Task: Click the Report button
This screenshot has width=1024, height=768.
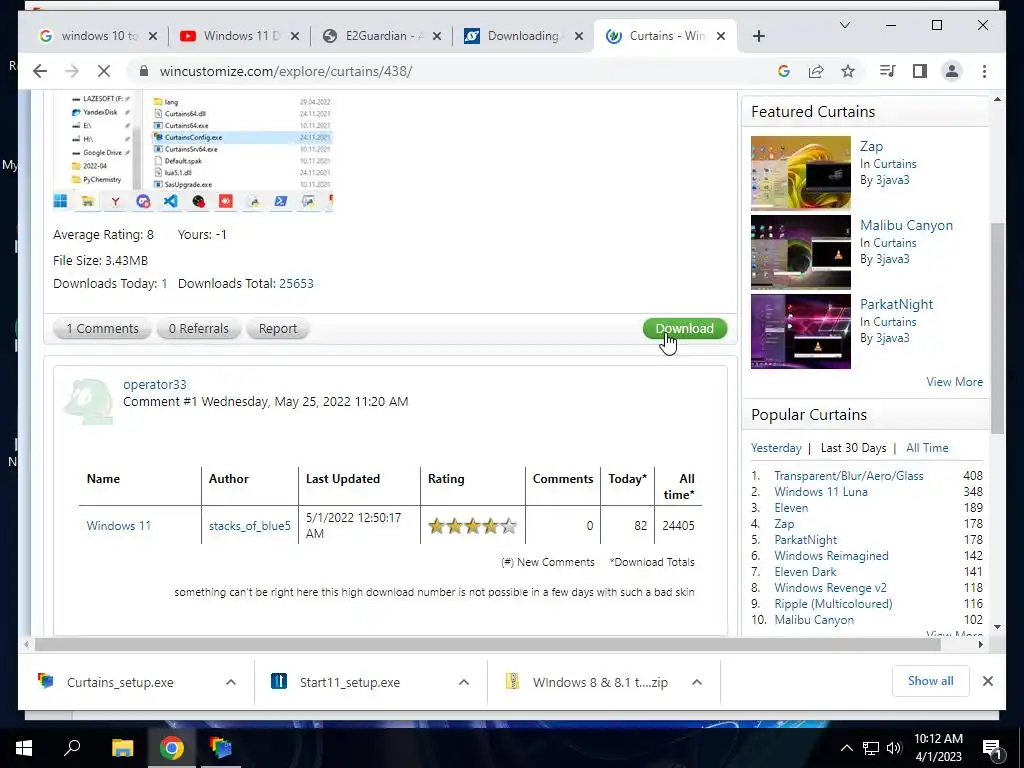Action: 278,328
